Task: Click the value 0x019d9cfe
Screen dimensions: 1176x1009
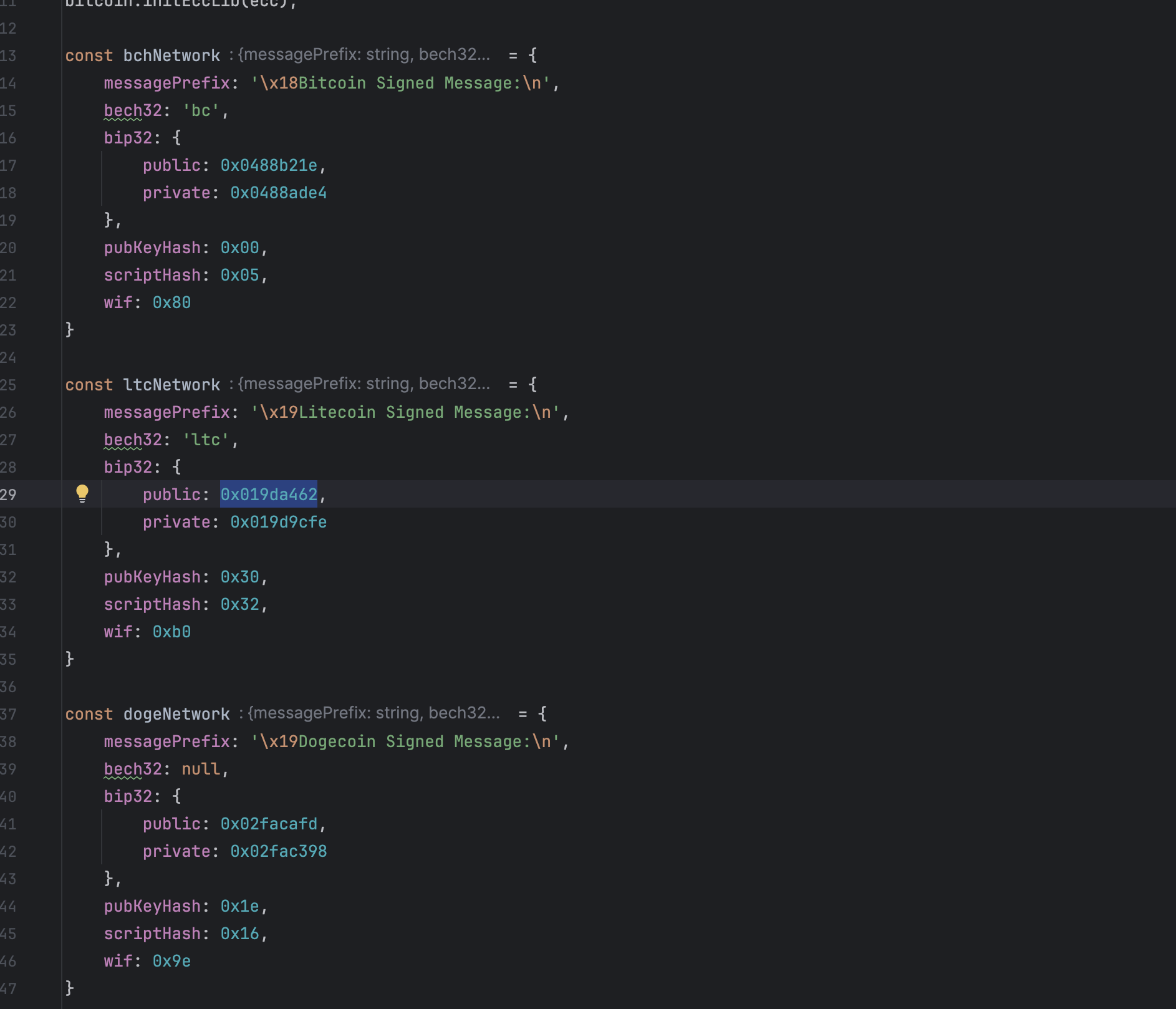Action: pyautogui.click(x=278, y=522)
